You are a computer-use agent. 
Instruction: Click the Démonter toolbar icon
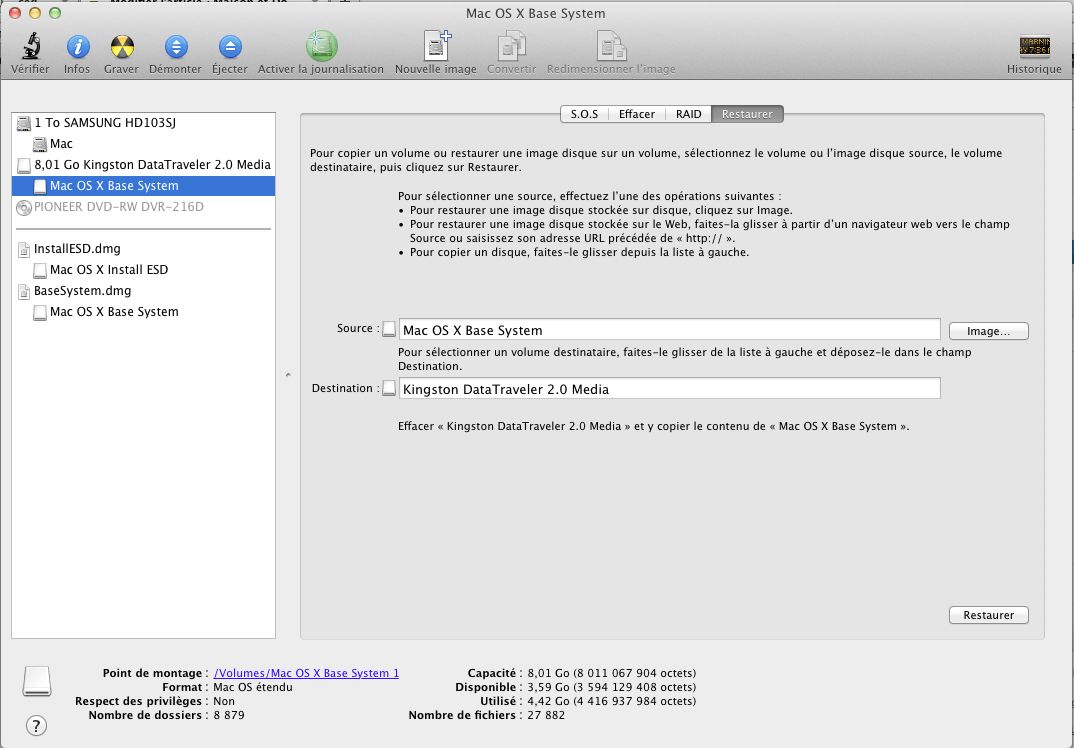(176, 47)
